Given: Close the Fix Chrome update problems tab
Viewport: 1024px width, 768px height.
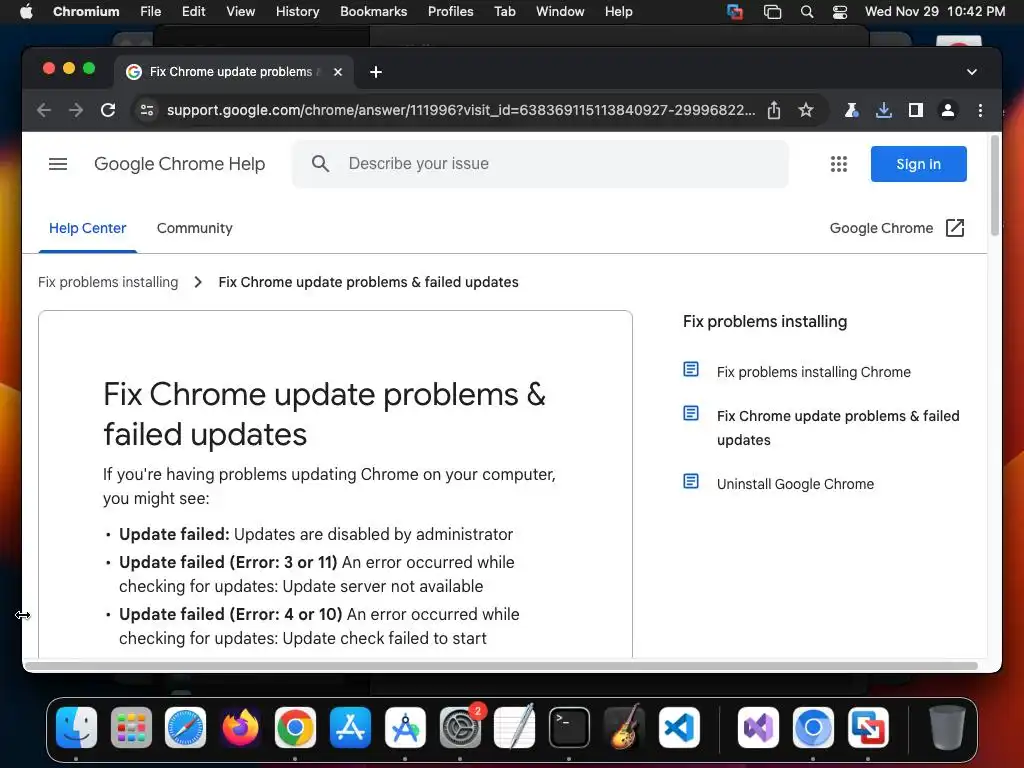Looking at the screenshot, I should (338, 72).
